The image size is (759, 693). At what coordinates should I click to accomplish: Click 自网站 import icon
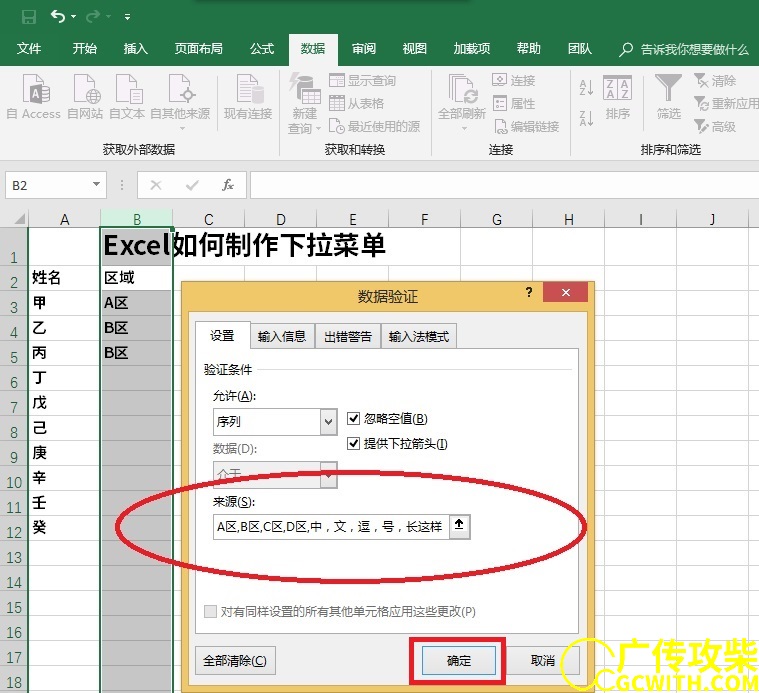[x=85, y=97]
